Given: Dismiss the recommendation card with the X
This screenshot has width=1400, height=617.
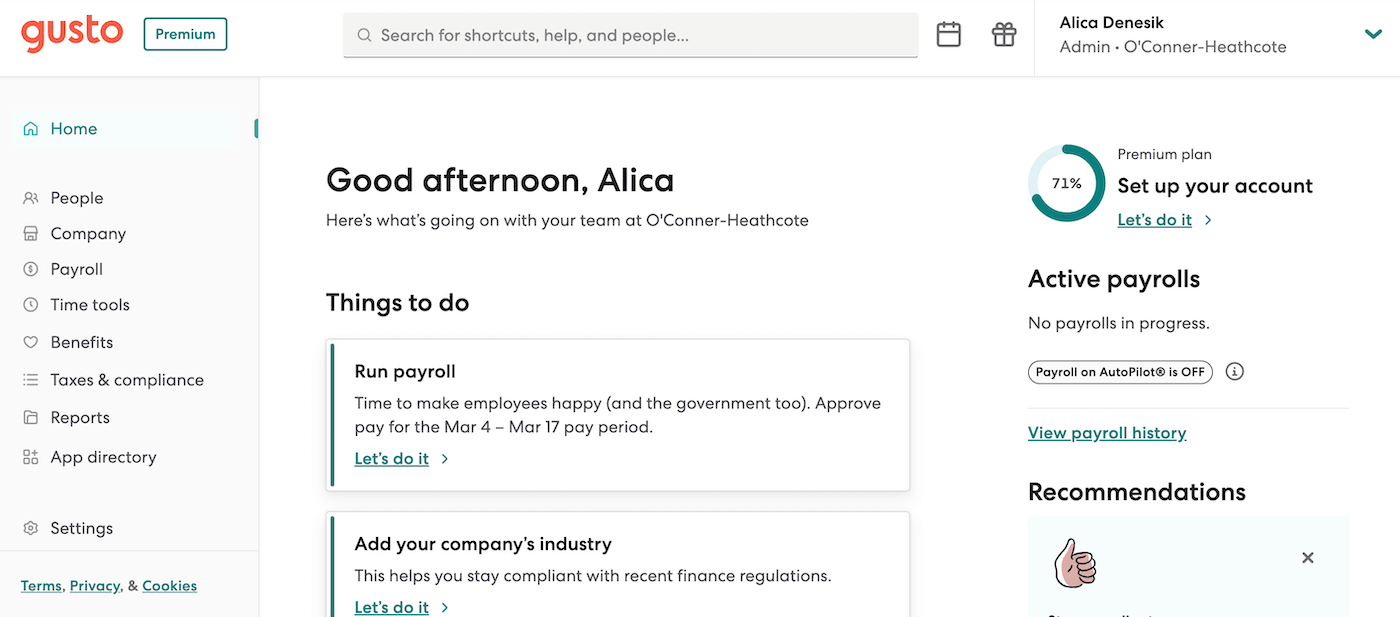Looking at the screenshot, I should [x=1307, y=558].
